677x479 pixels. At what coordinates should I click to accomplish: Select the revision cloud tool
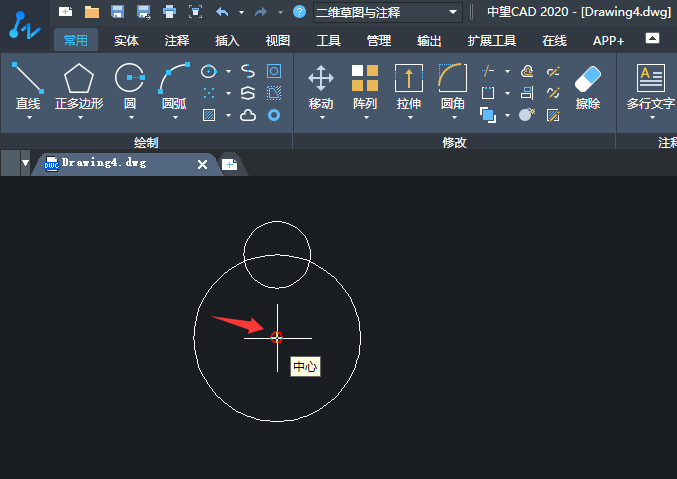(x=248, y=115)
